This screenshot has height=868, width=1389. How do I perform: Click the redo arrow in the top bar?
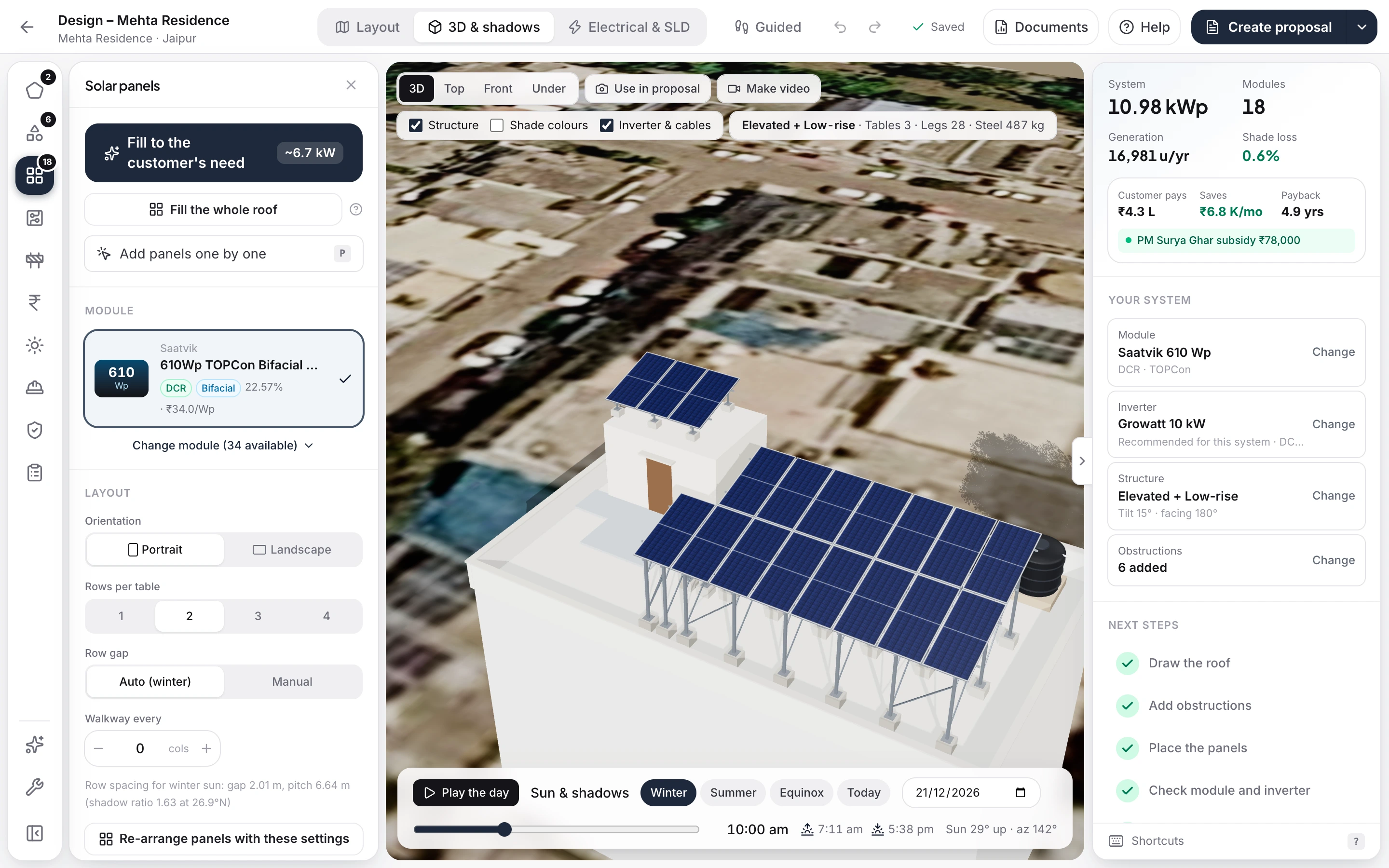(875, 27)
